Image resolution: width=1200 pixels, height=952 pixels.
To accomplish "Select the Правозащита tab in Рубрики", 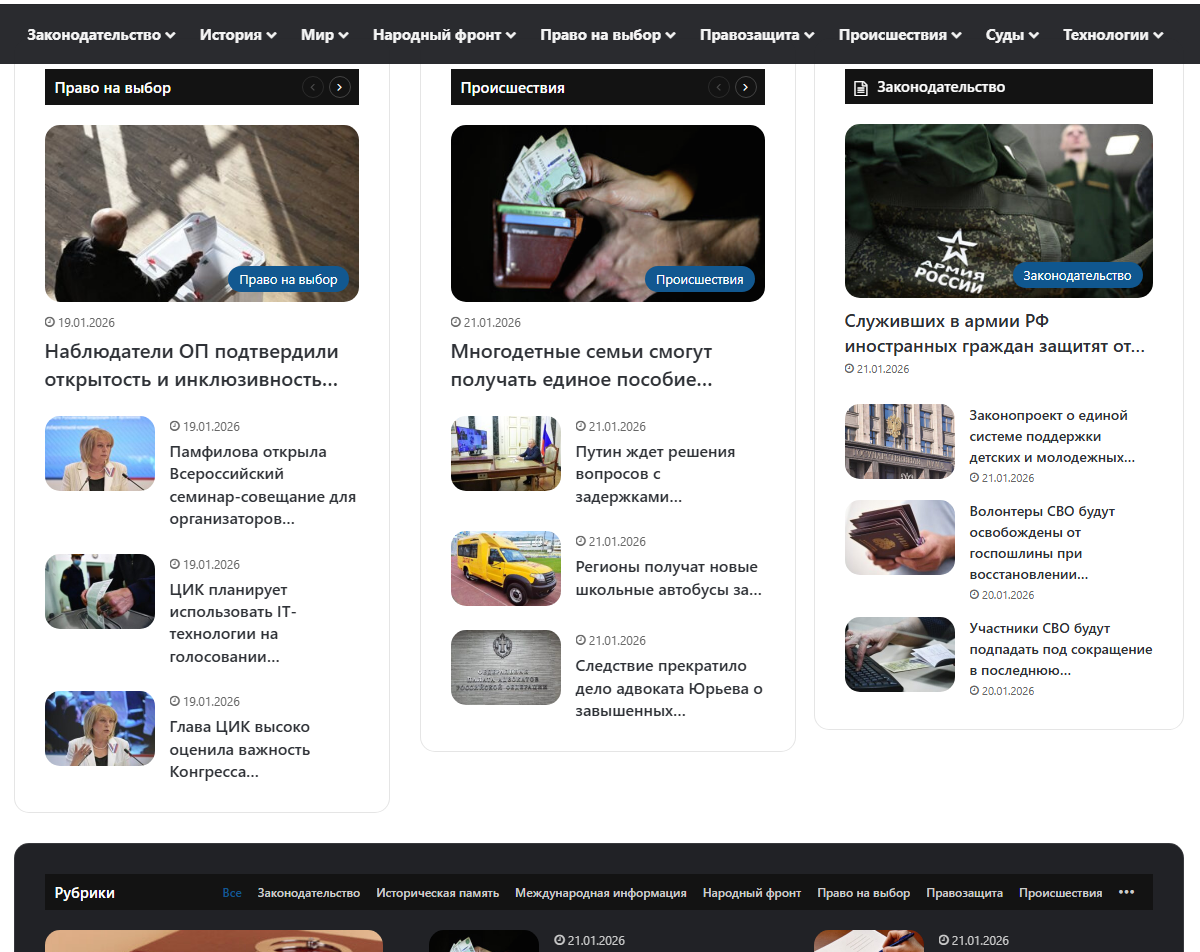I will pyautogui.click(x=965, y=893).
